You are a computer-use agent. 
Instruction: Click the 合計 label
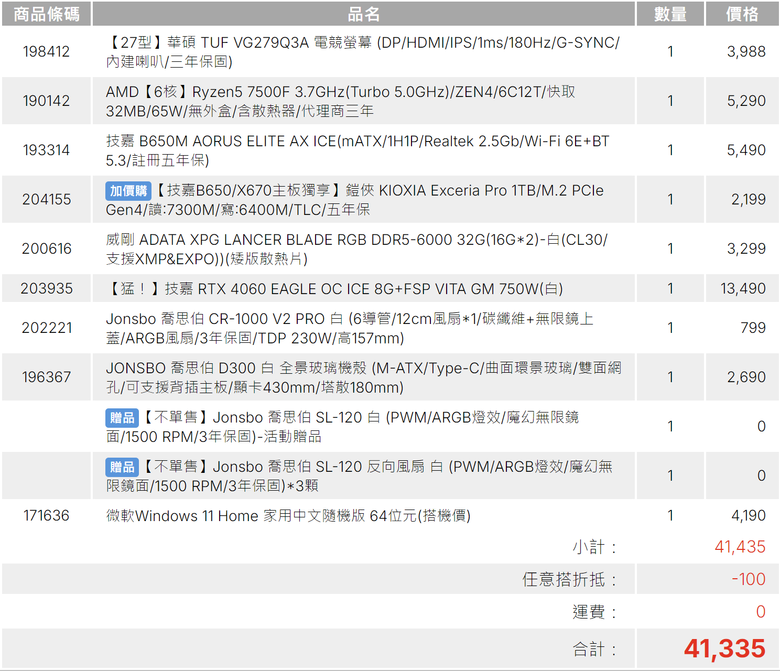[x=594, y=649]
